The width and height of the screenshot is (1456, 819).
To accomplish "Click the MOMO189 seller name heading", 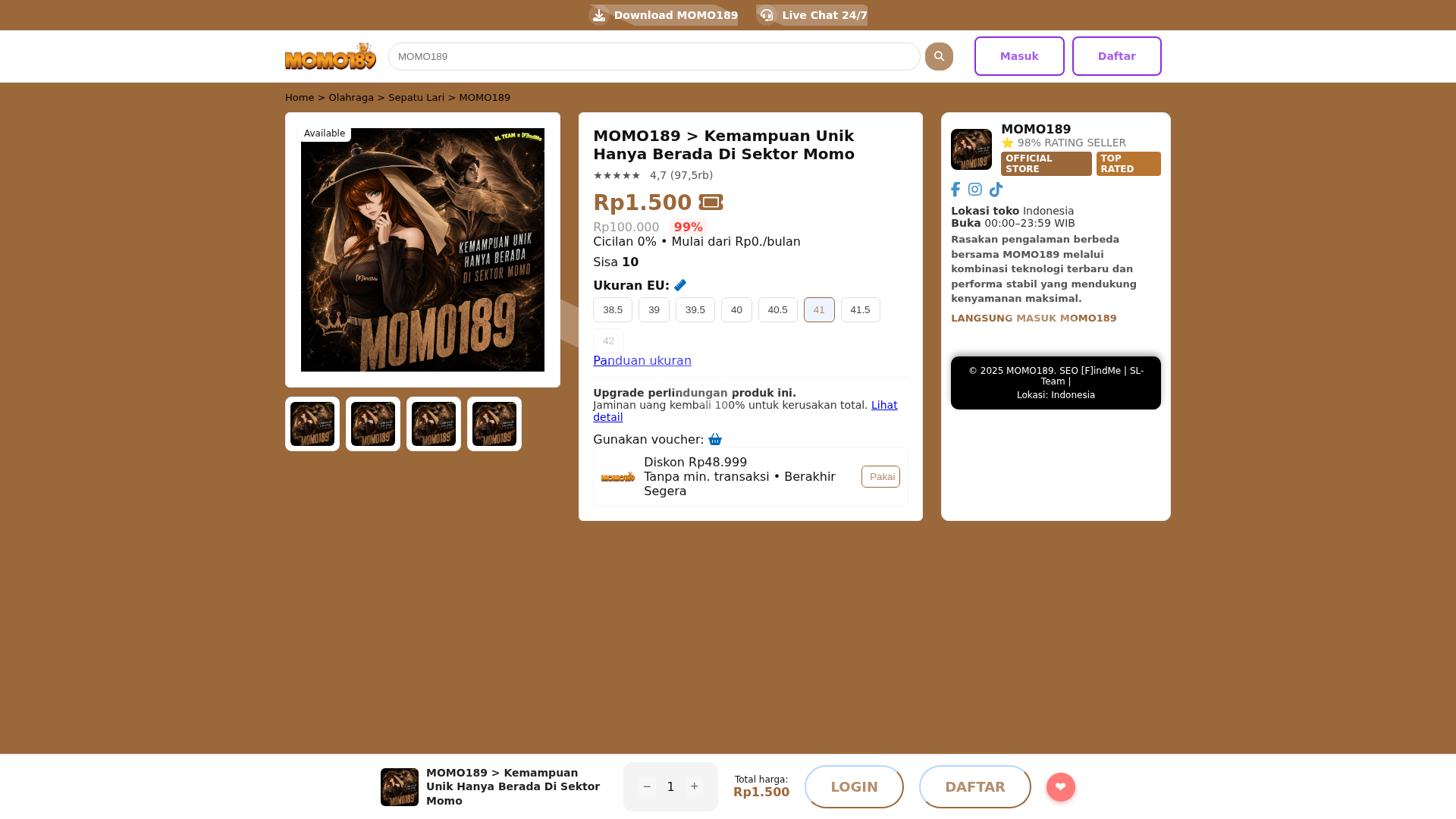I will point(1036,130).
